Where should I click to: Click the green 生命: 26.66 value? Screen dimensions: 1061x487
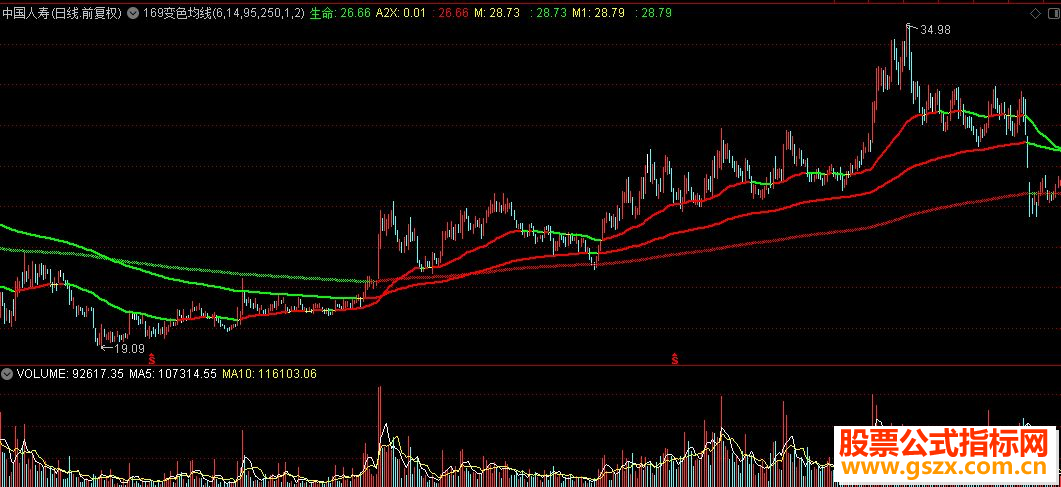340,12
